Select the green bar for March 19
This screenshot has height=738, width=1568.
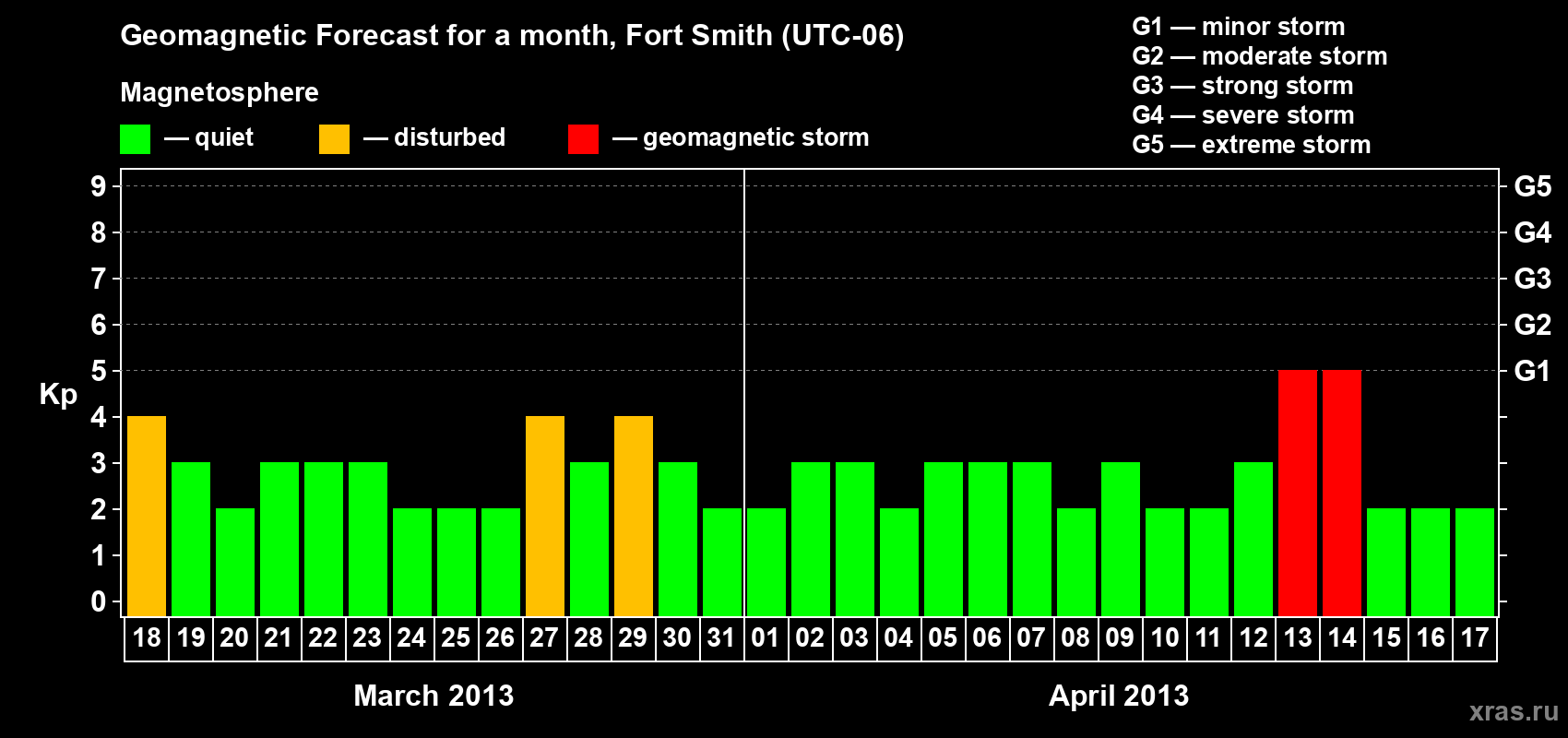click(191, 540)
